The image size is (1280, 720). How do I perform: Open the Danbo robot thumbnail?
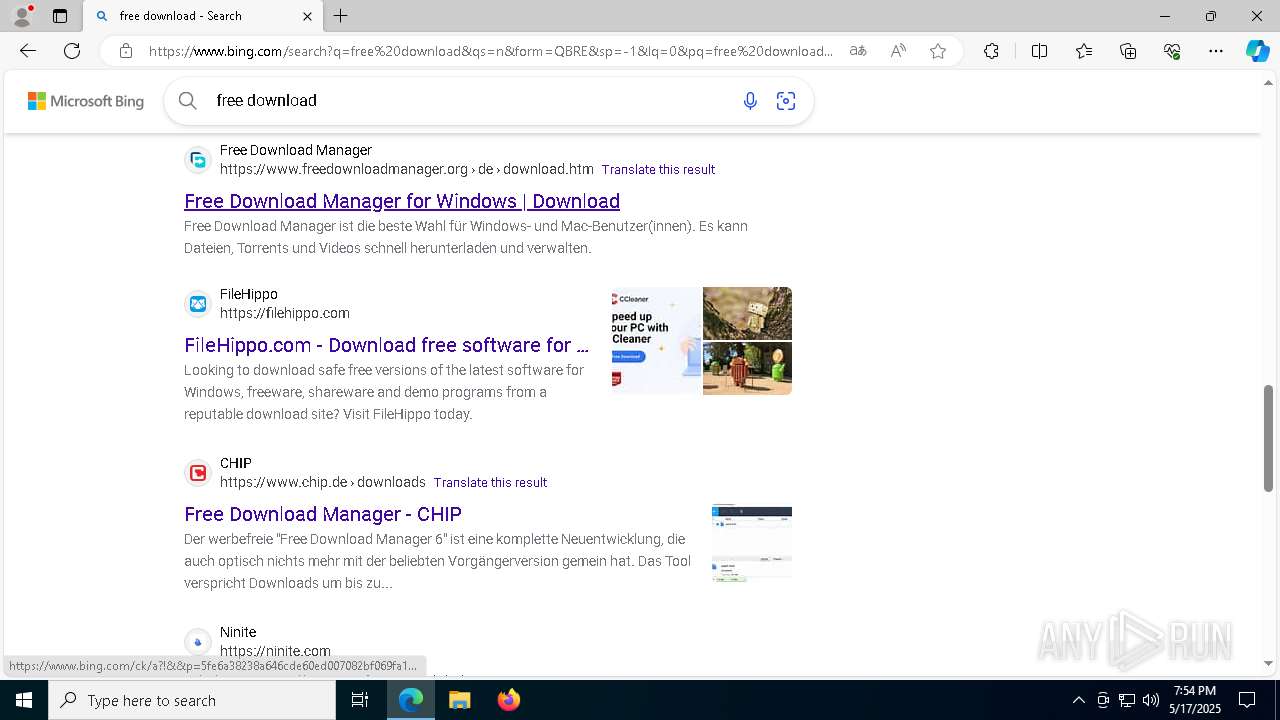pos(747,313)
